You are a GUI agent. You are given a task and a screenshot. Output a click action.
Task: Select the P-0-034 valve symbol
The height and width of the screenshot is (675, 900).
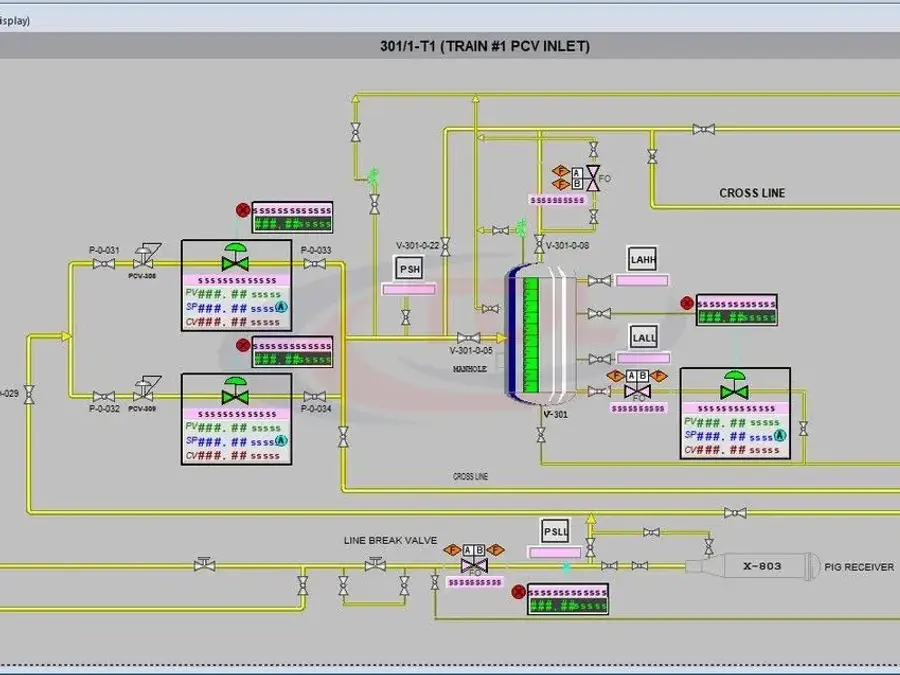[315, 397]
